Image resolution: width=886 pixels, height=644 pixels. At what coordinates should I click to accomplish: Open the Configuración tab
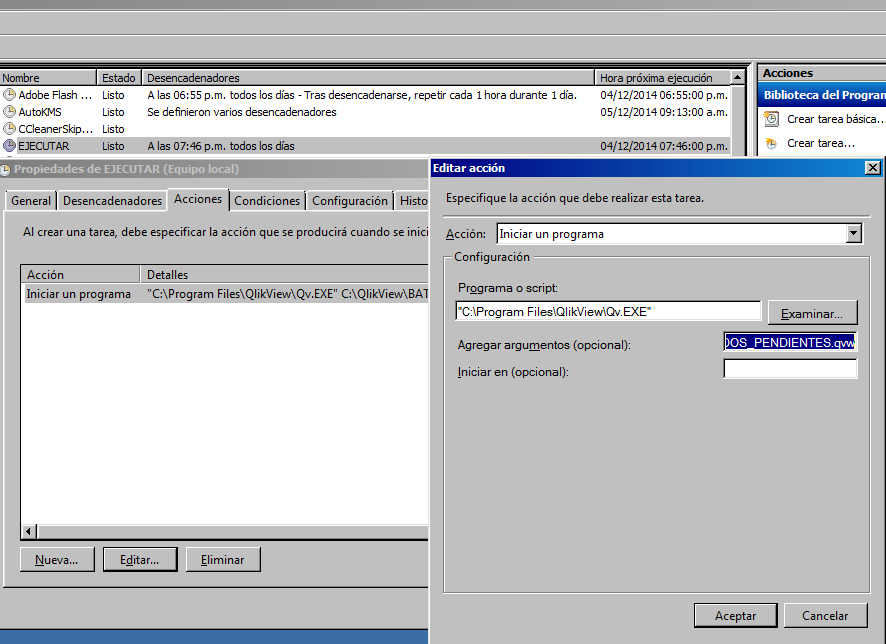point(352,200)
